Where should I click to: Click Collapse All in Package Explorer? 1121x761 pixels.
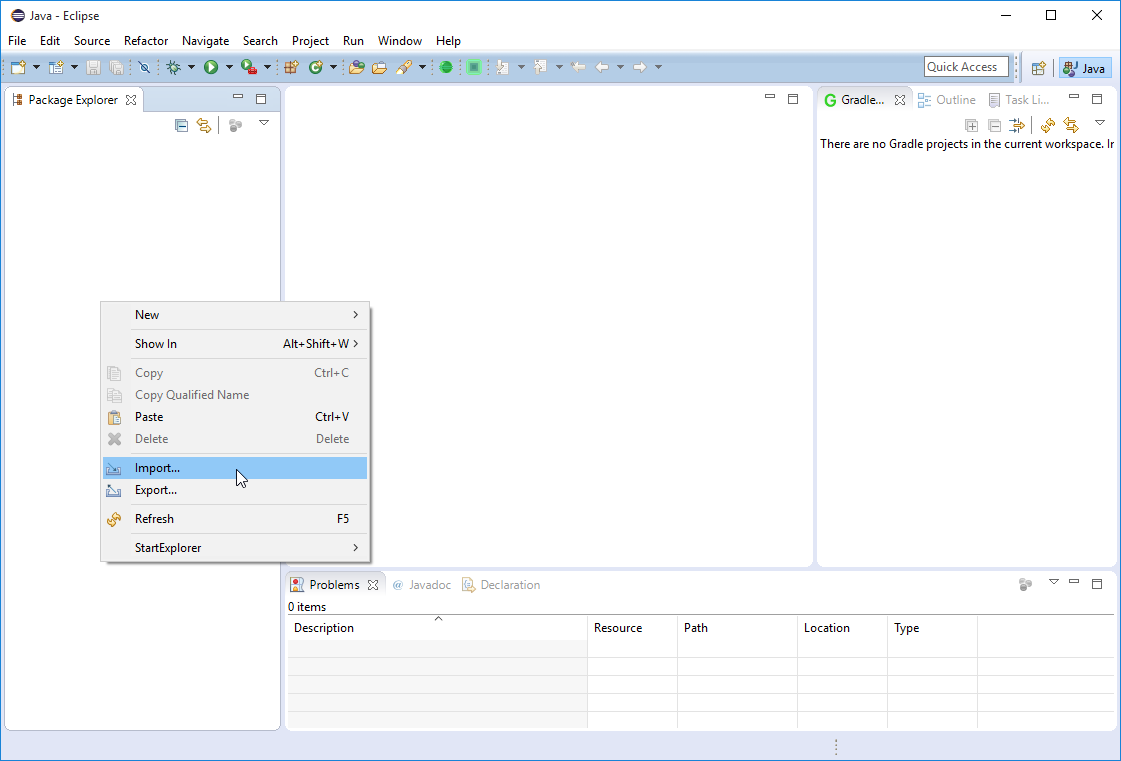(181, 125)
